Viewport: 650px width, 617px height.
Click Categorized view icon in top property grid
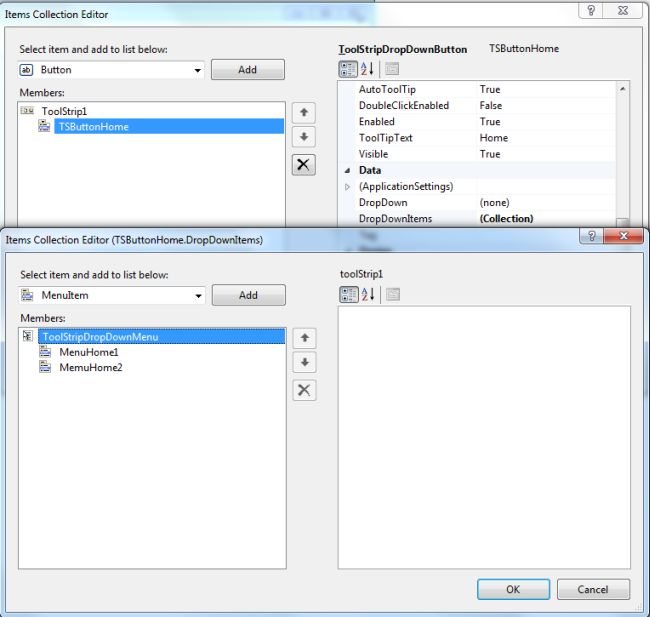pos(348,69)
